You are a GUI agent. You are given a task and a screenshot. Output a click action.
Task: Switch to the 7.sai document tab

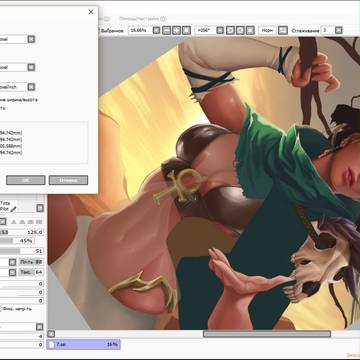pos(83,344)
